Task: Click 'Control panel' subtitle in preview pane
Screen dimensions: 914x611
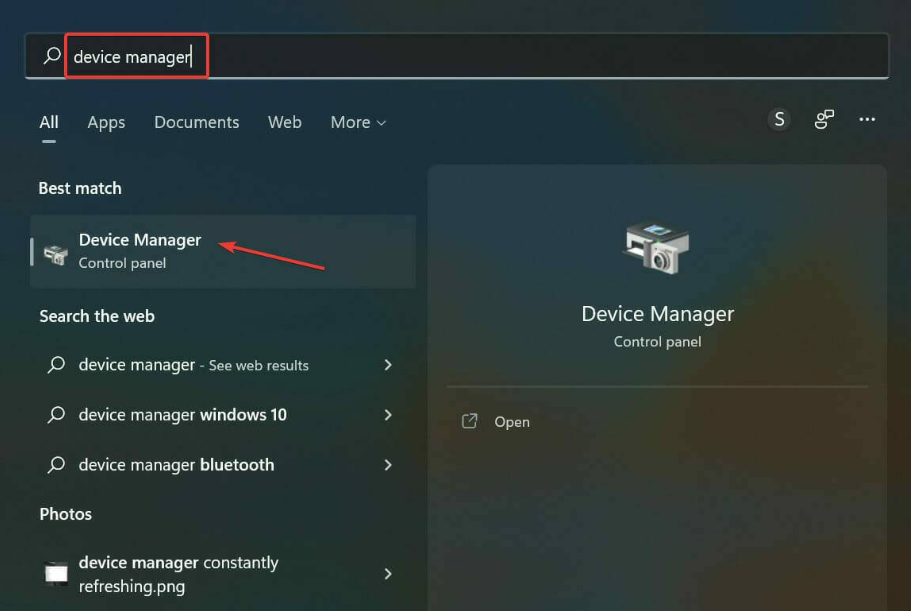Action: [x=658, y=342]
